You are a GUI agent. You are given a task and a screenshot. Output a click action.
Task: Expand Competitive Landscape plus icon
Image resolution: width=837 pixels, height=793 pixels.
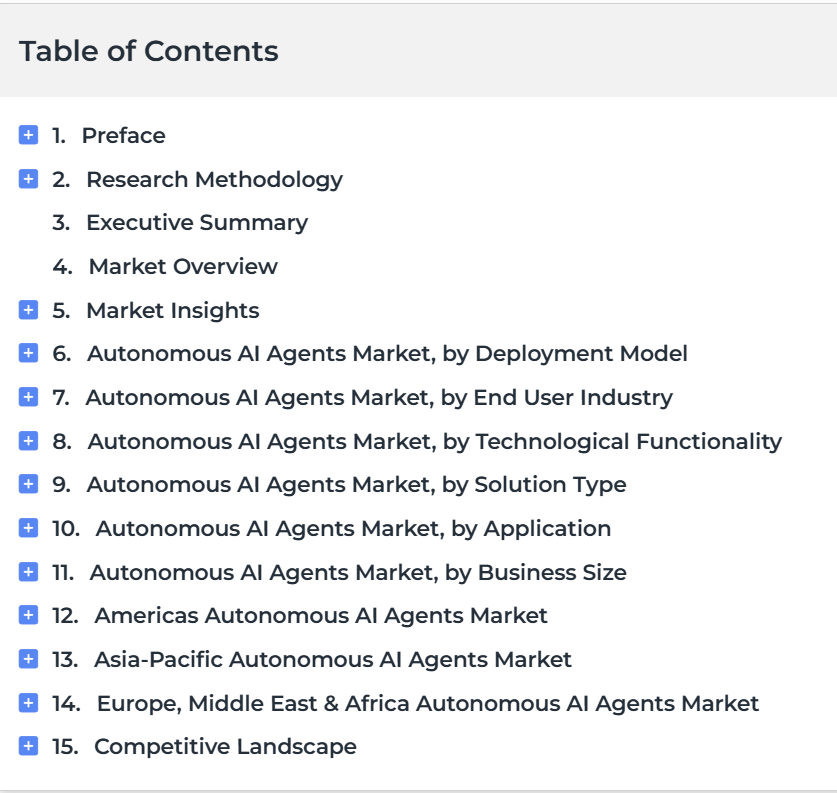click(x=28, y=746)
